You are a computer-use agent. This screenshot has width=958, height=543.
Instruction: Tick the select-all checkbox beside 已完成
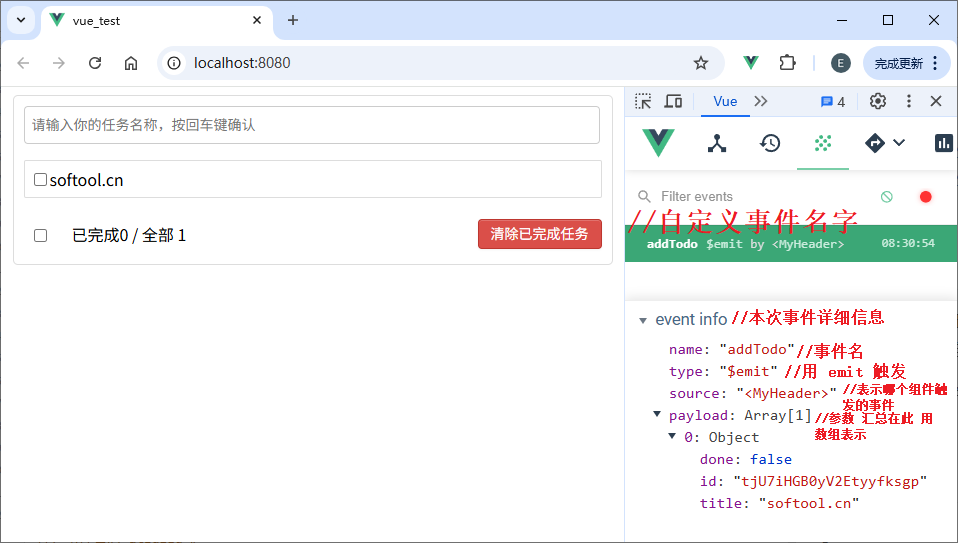pyautogui.click(x=41, y=236)
